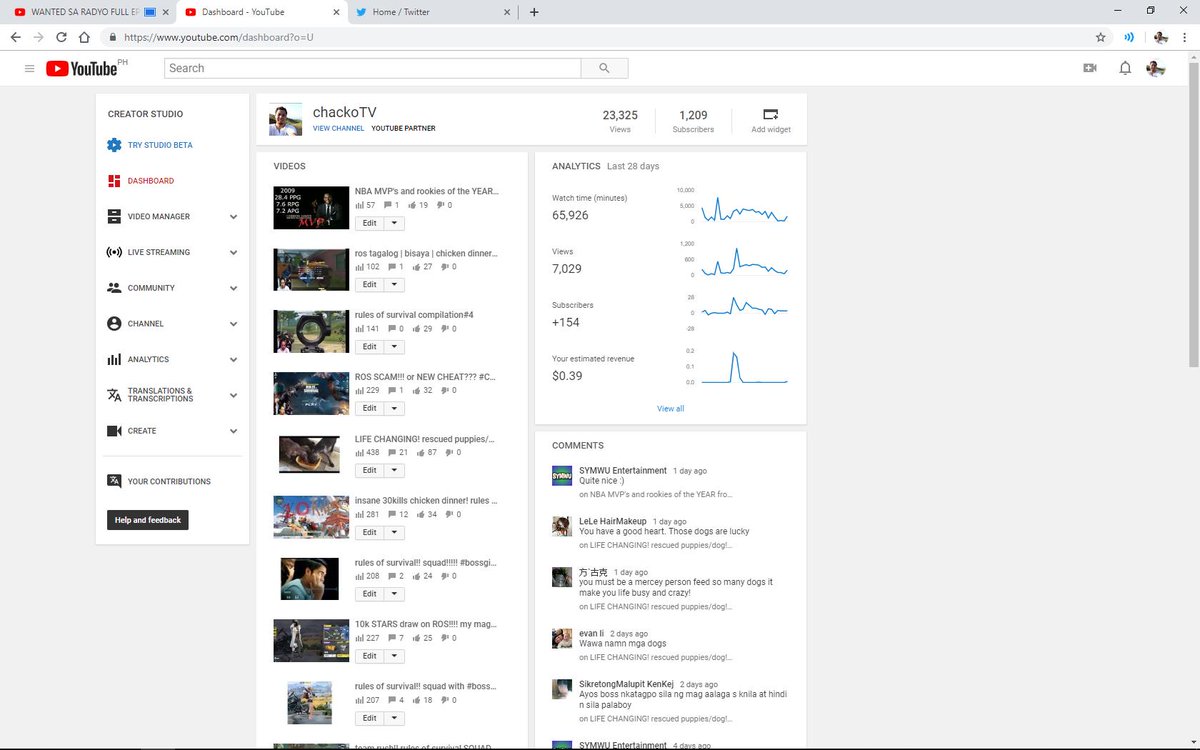Viewport: 1200px width, 750px height.
Task: Open NBA MVP's and rookies video thumbnail
Action: pyautogui.click(x=311, y=207)
